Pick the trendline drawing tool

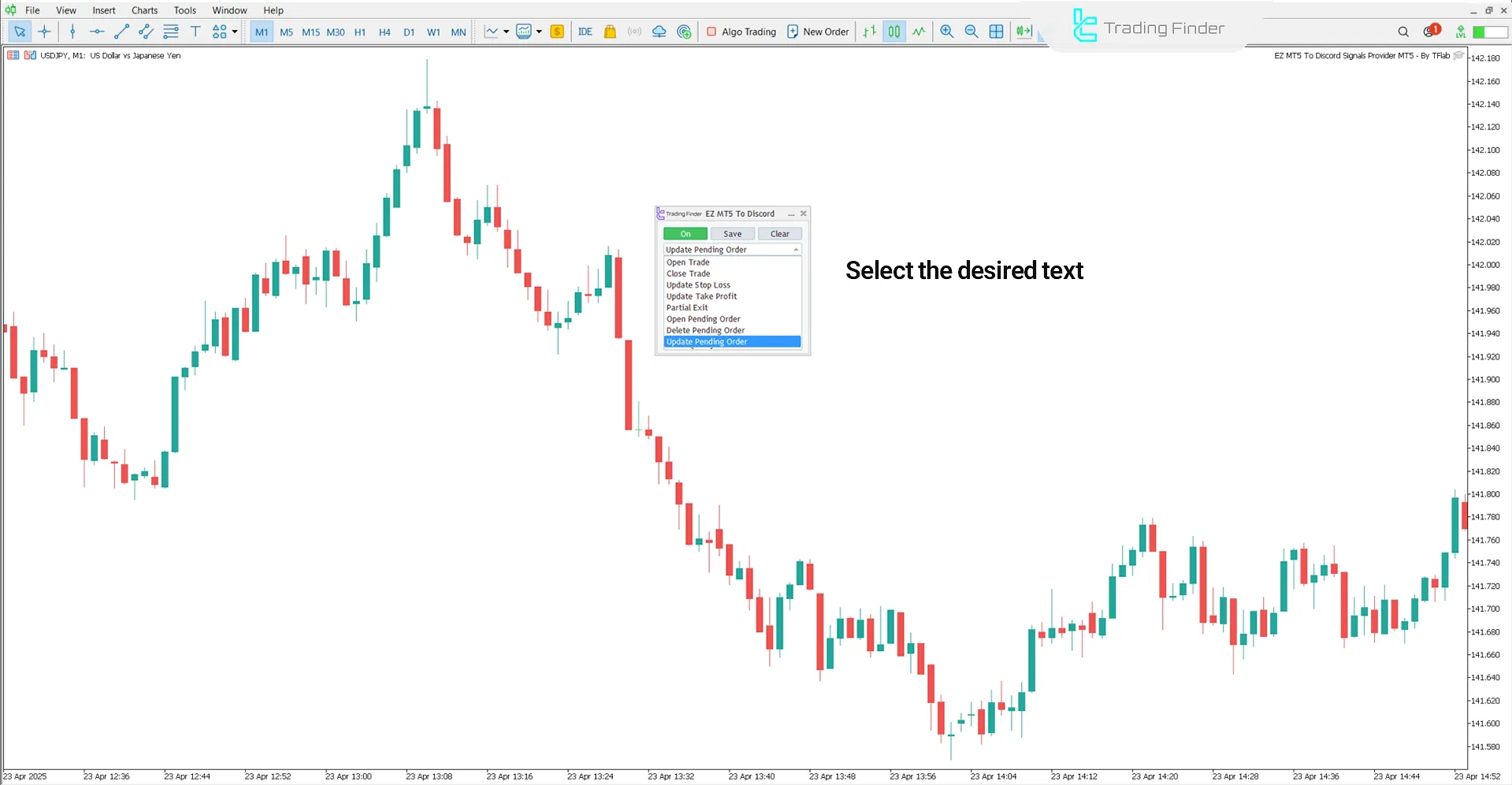(x=121, y=32)
